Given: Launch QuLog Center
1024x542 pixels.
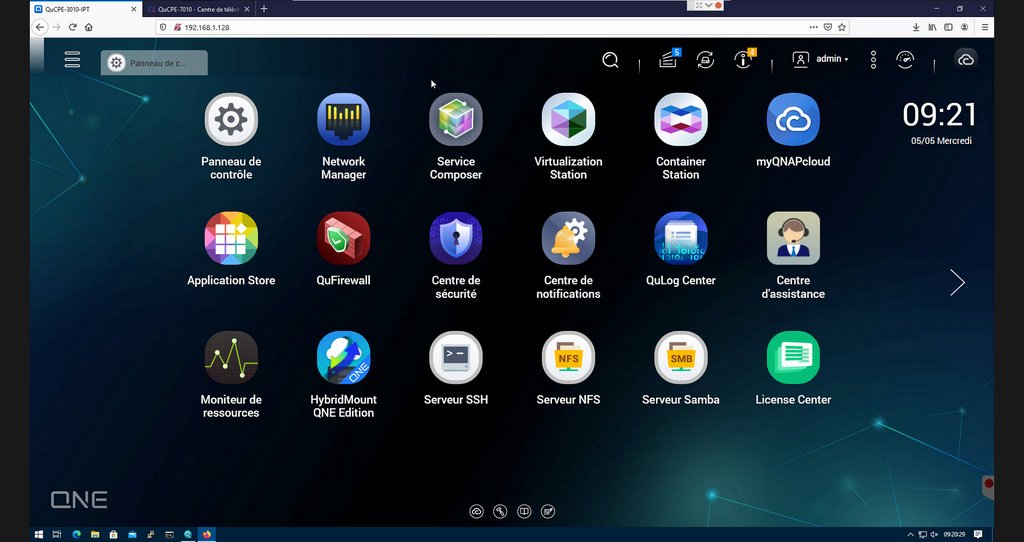Looking at the screenshot, I should point(680,238).
